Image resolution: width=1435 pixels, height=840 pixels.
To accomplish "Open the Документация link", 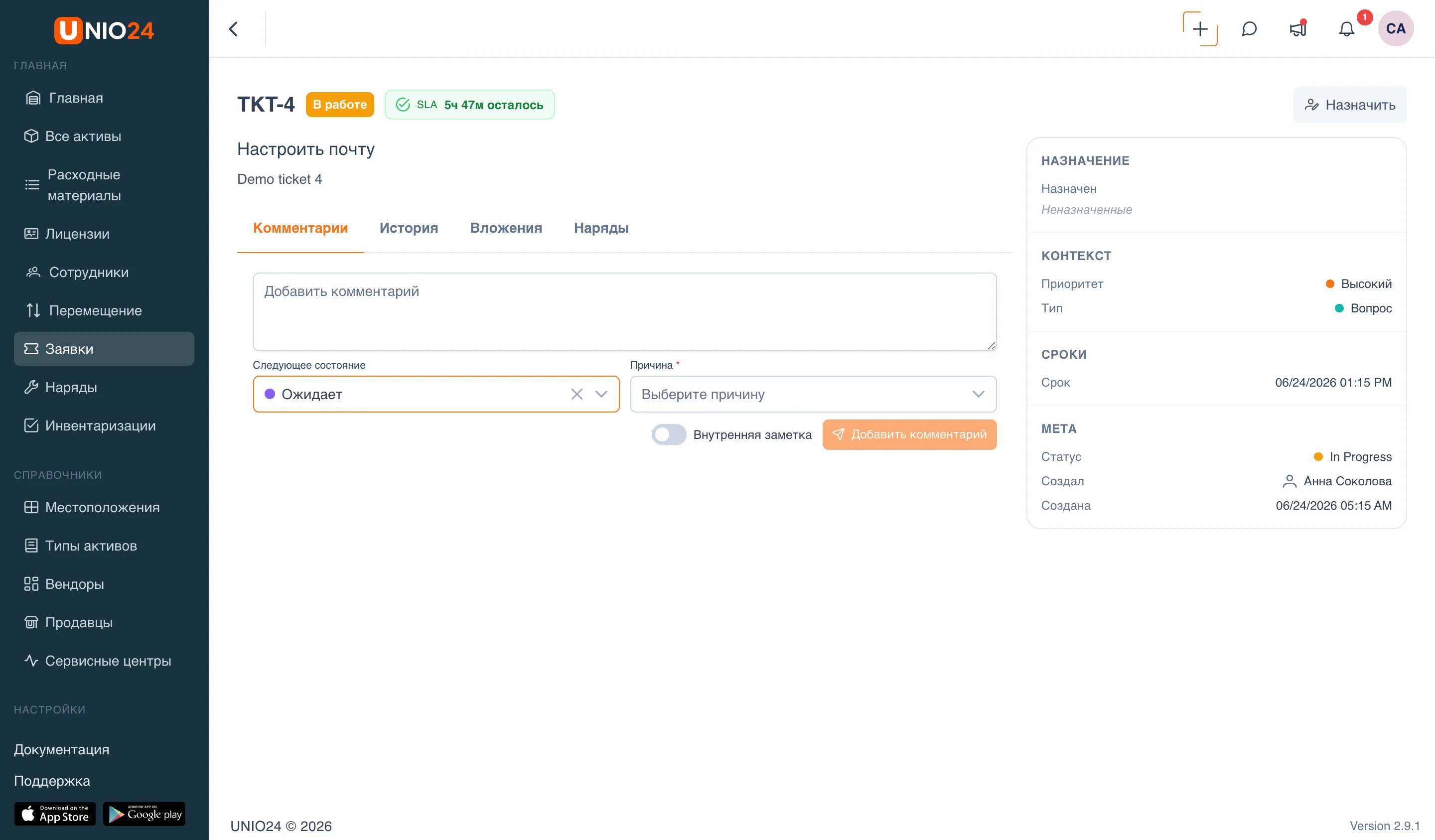I will (61, 749).
